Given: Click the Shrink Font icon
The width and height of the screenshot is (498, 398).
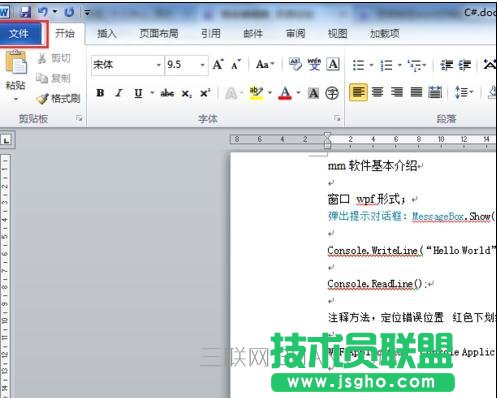Looking at the screenshot, I should point(236,64).
